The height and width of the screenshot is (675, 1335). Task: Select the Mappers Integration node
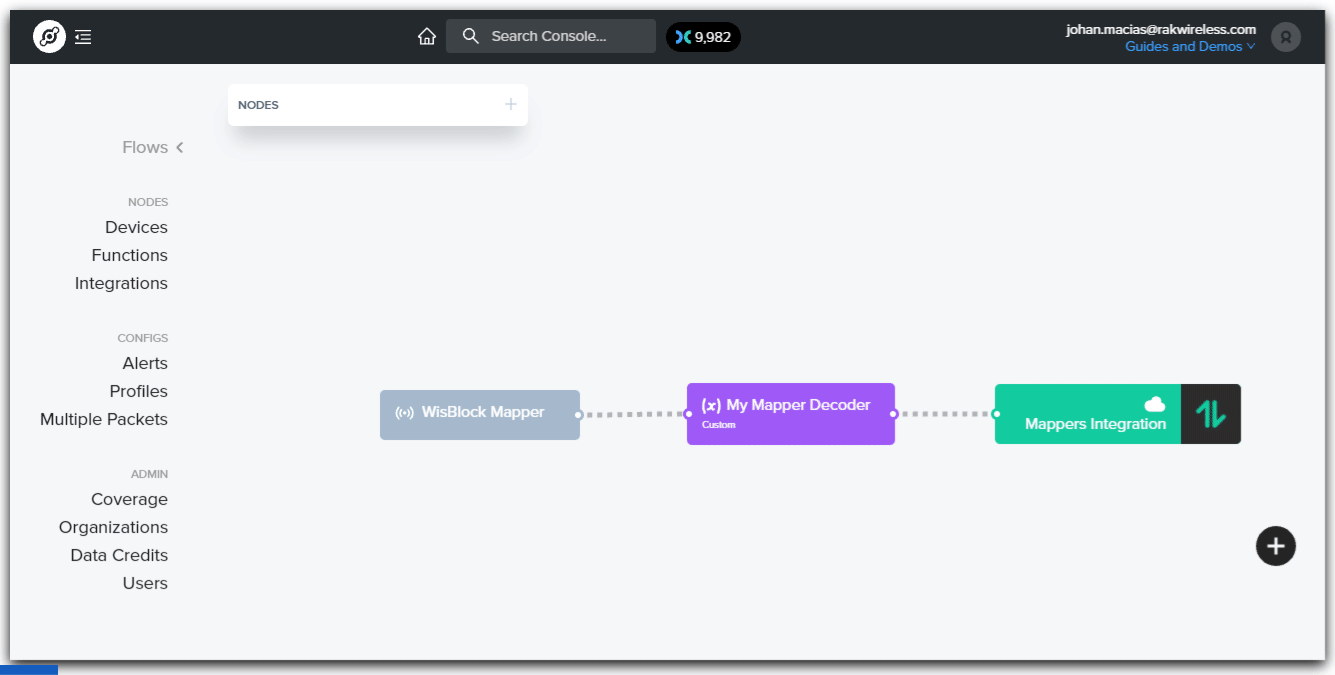(1118, 414)
